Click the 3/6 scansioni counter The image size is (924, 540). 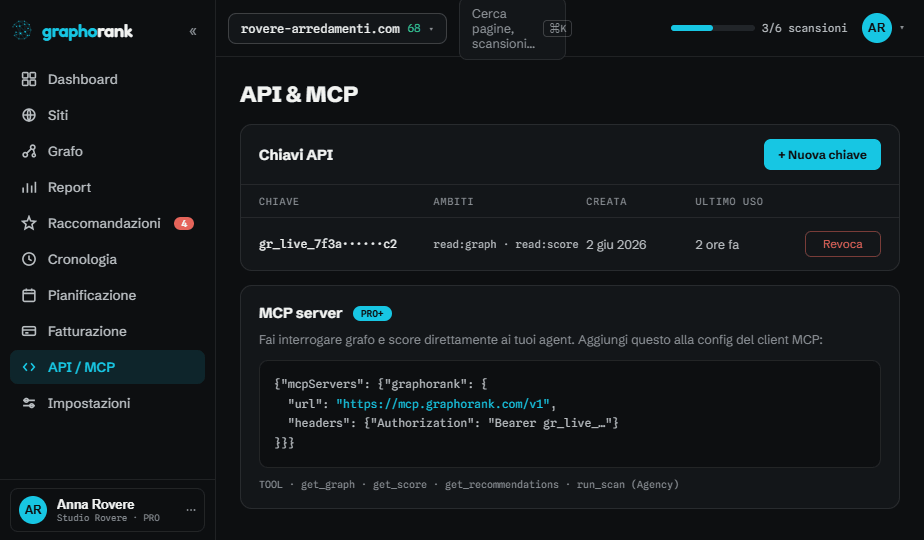pos(804,28)
